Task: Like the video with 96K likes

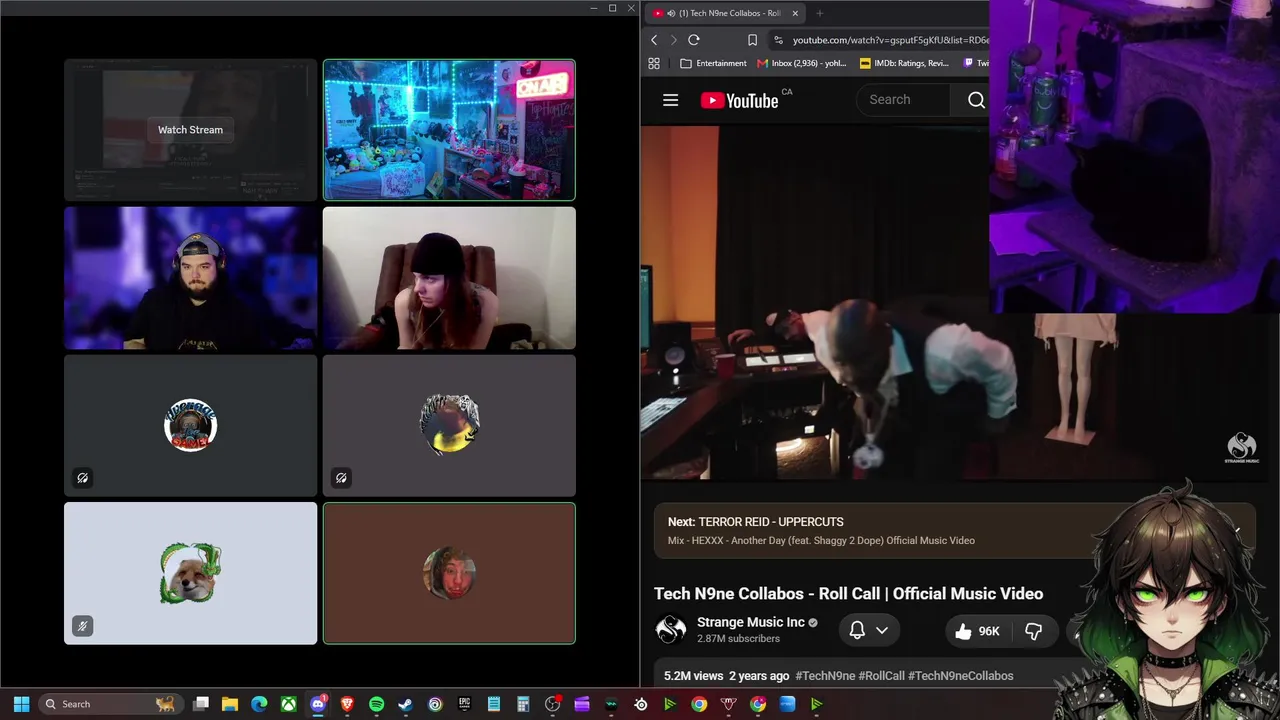Action: pos(976,631)
